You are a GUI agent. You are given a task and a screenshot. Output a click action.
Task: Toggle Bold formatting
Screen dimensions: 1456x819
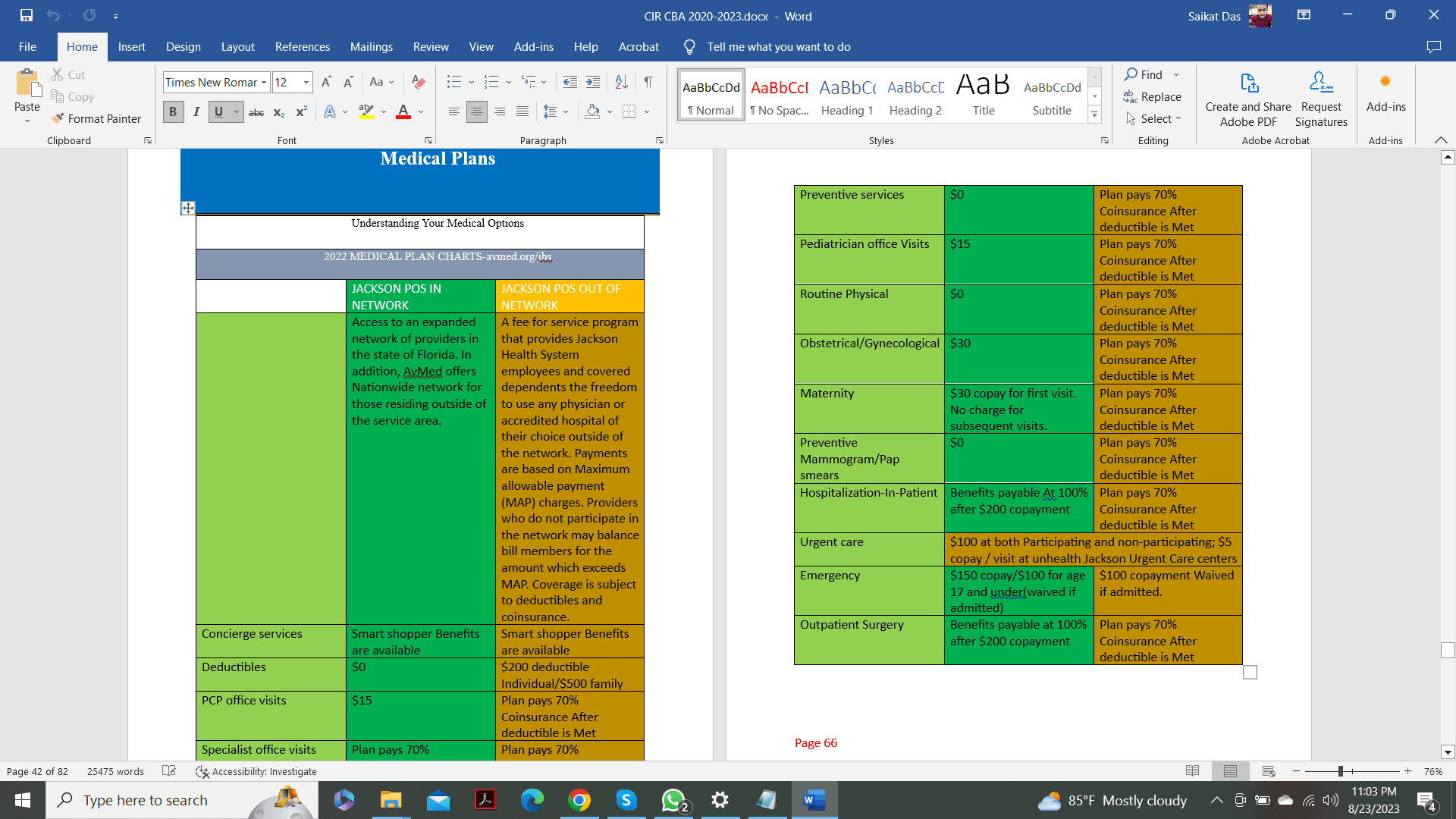(173, 112)
